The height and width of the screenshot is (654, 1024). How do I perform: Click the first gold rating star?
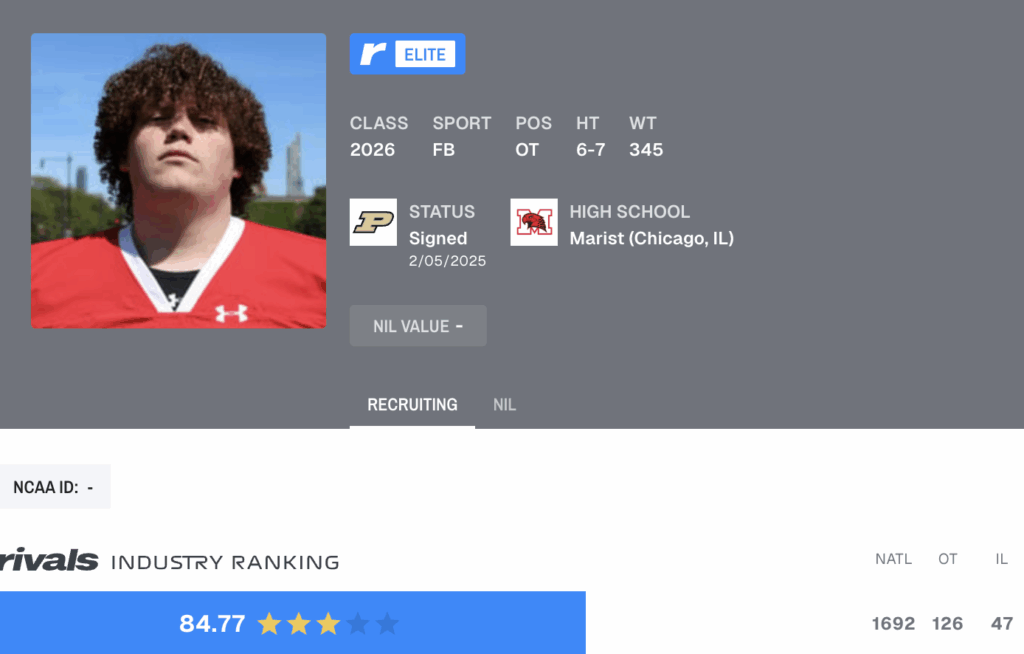269,624
